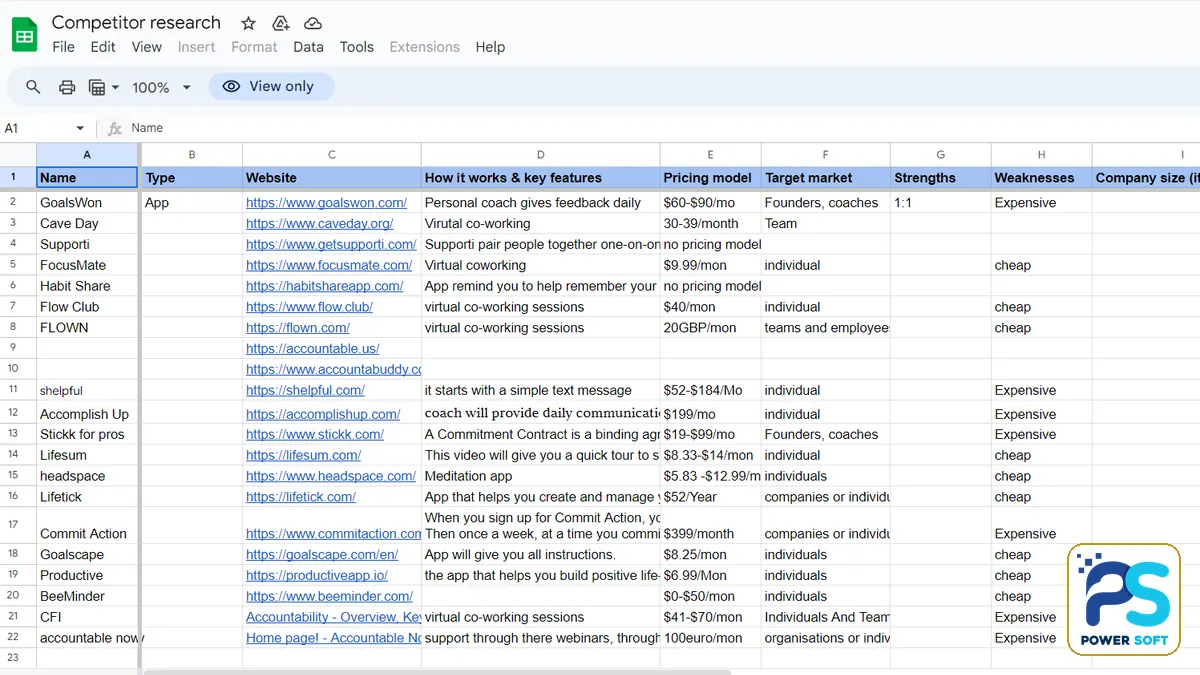This screenshot has height=675, width=1200.
Task: Star the Competitor research document
Action: click(x=248, y=23)
